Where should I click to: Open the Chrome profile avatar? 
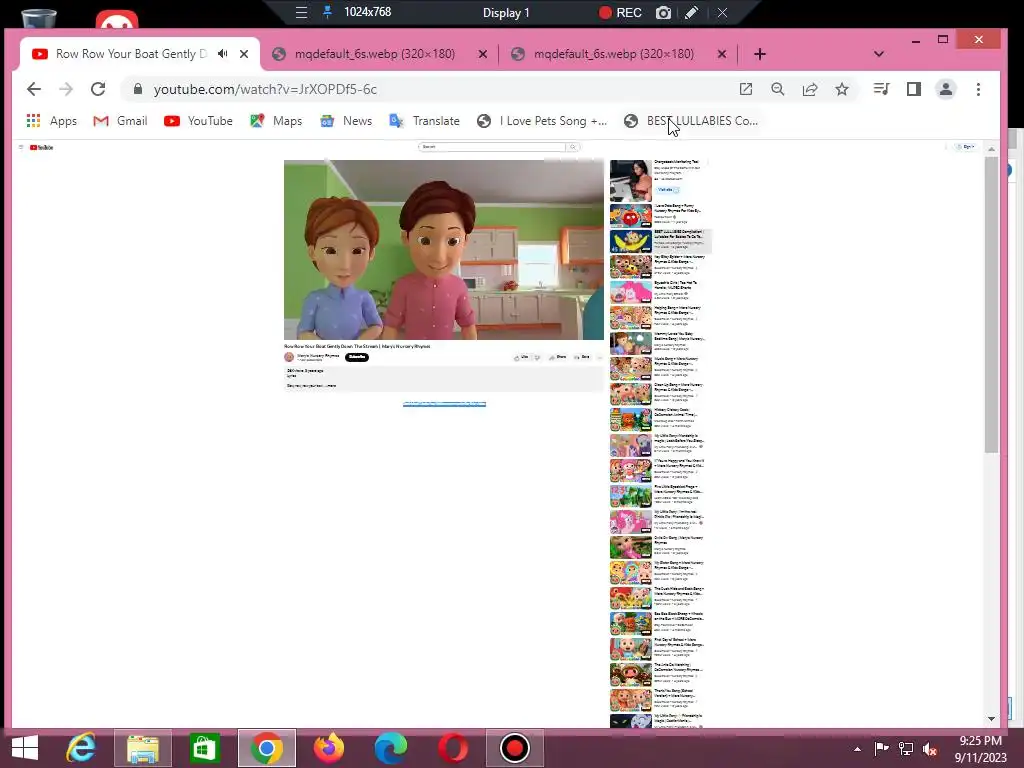(946, 89)
